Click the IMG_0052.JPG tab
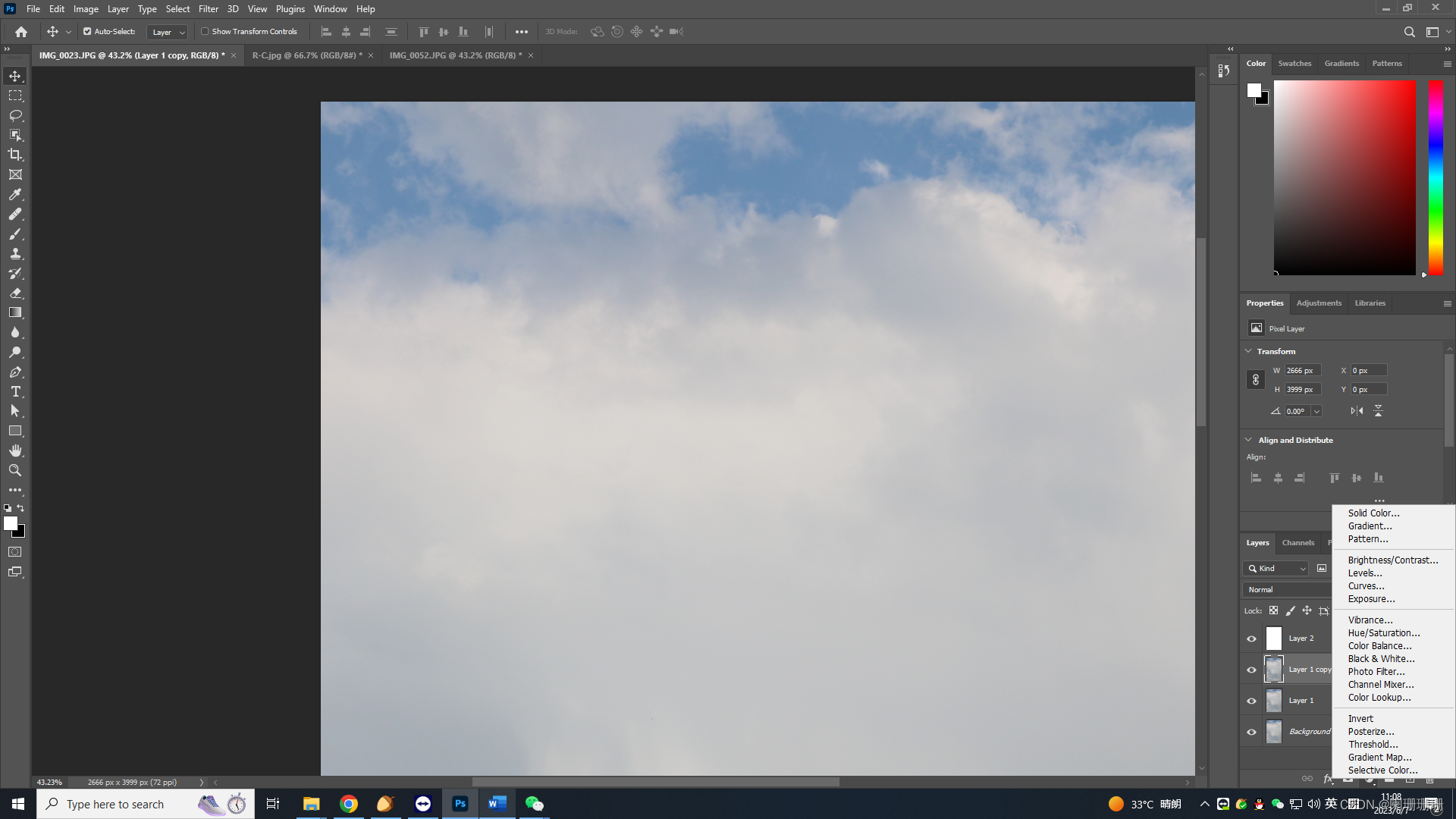Screen dimensions: 1456x819 tap(455, 55)
